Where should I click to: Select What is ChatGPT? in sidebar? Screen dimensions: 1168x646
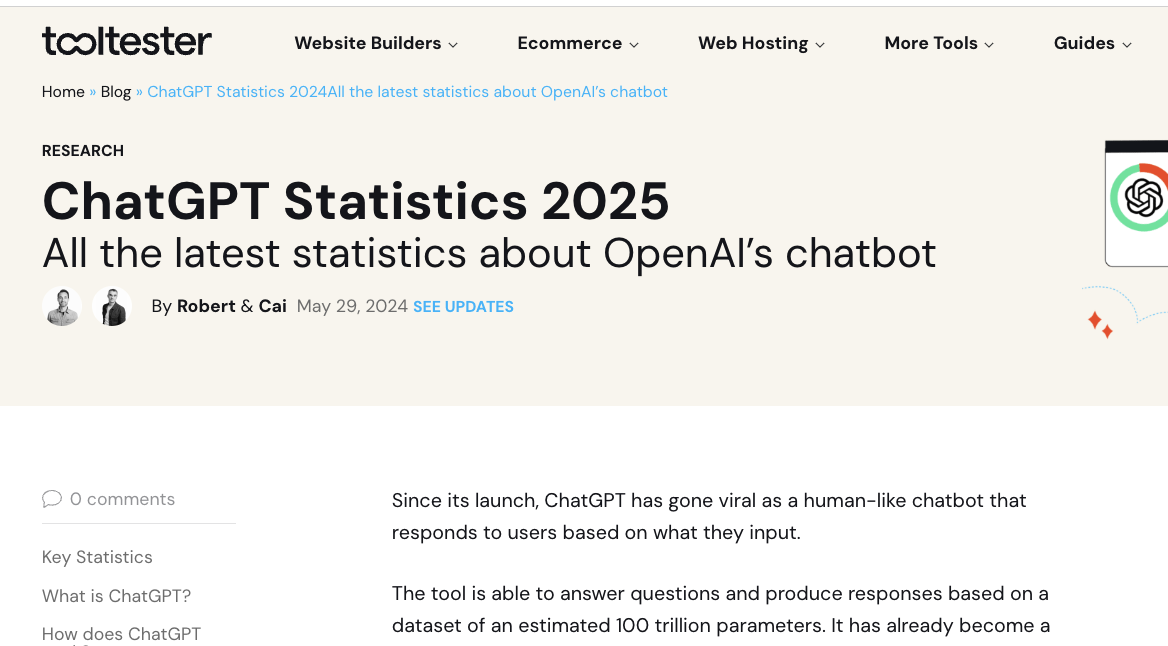coord(116,595)
